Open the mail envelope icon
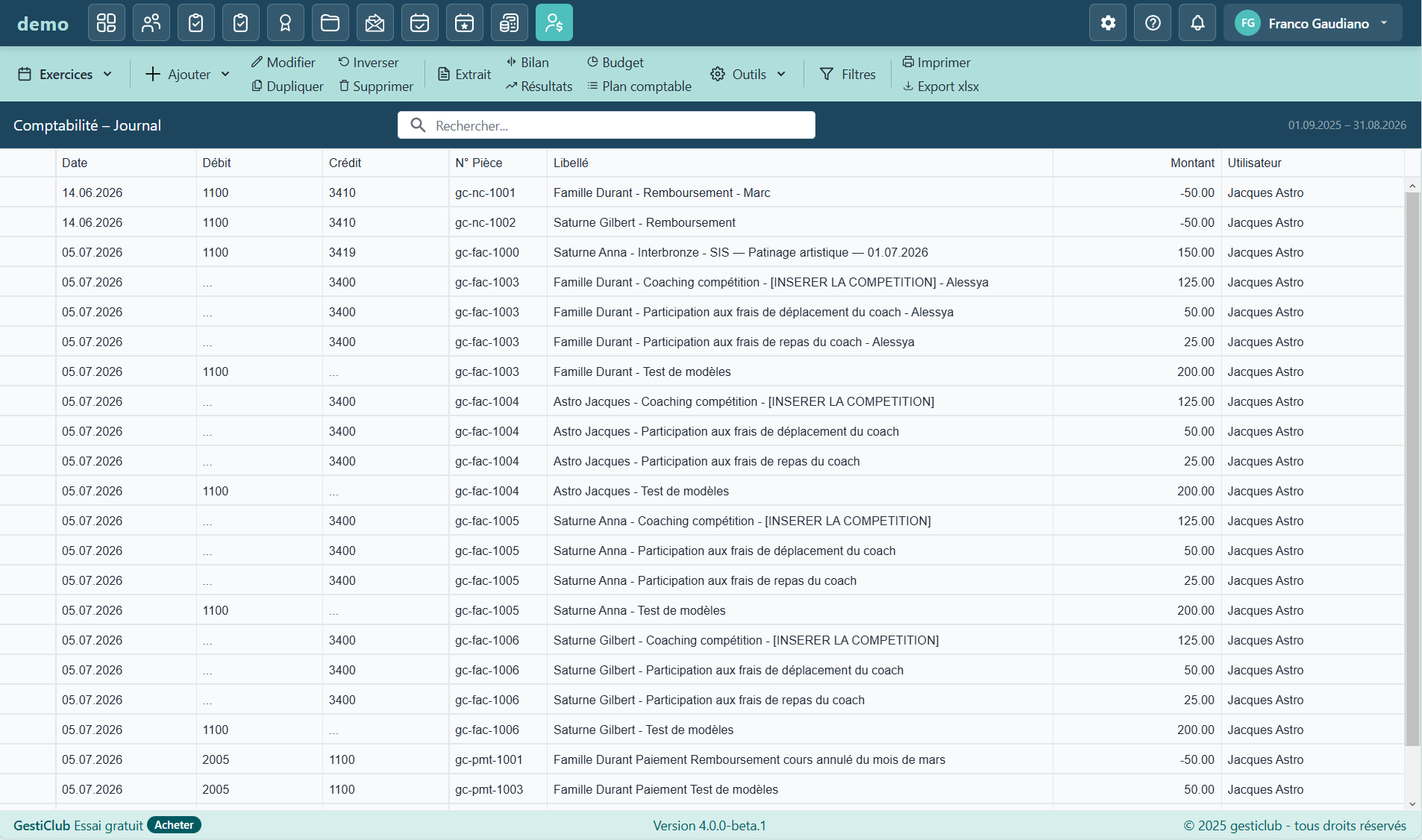Screen dimensions: 1422x840 375,22
